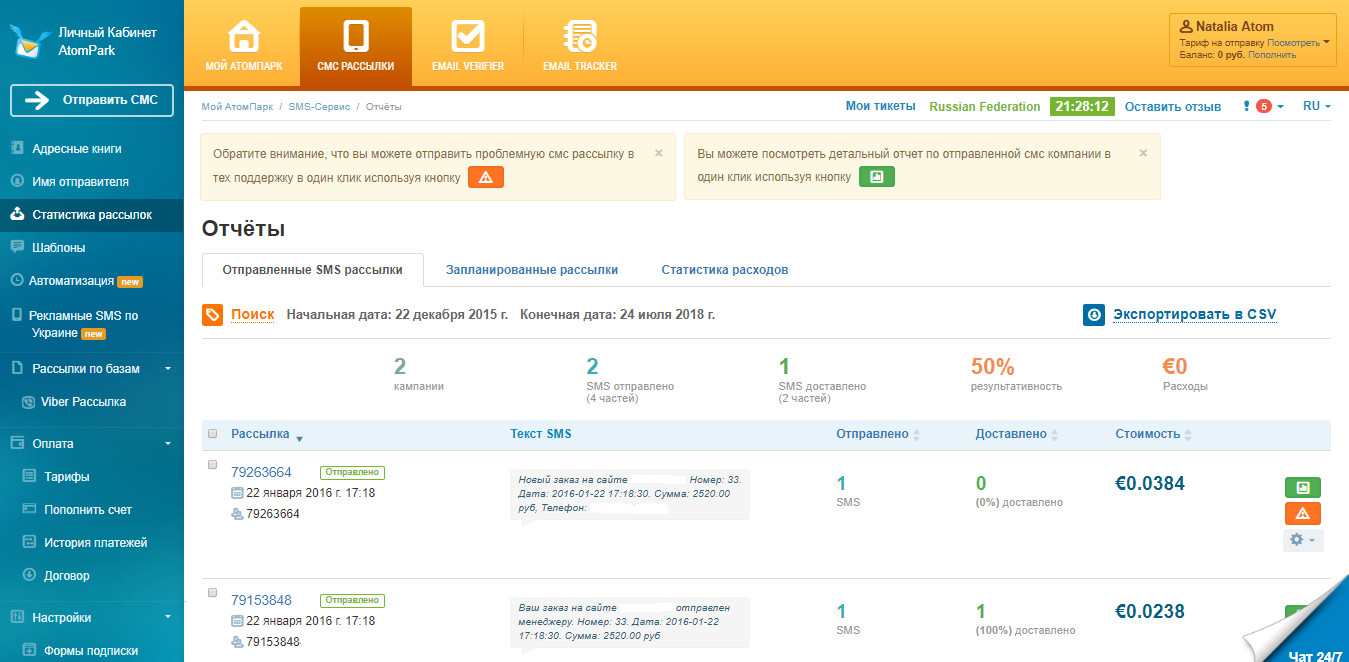
Task: Click the user profile icon by Natalia Atom
Action: pyautogui.click(x=1187, y=27)
